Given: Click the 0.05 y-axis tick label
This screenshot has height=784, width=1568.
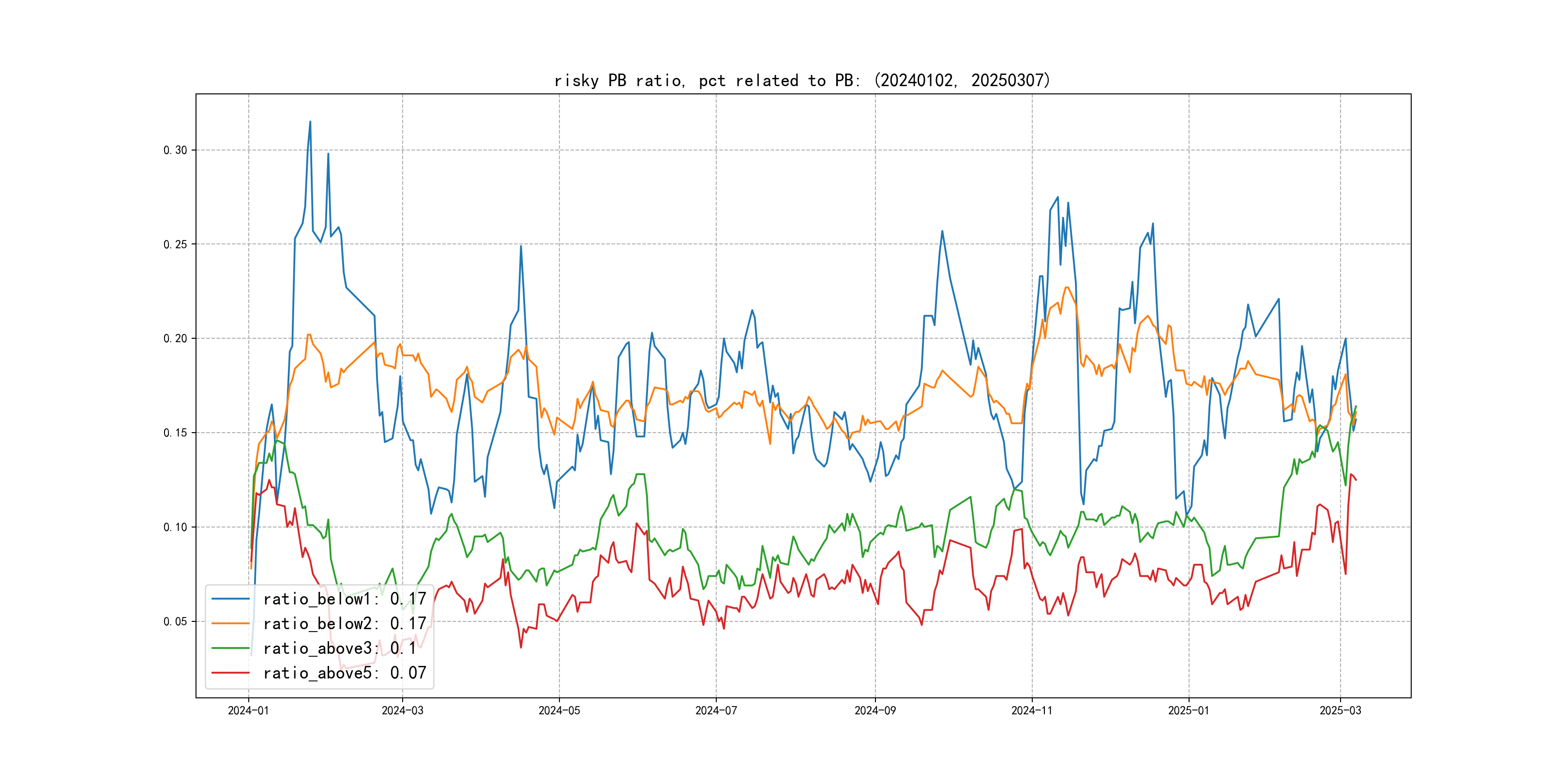Looking at the screenshot, I should tap(175, 621).
